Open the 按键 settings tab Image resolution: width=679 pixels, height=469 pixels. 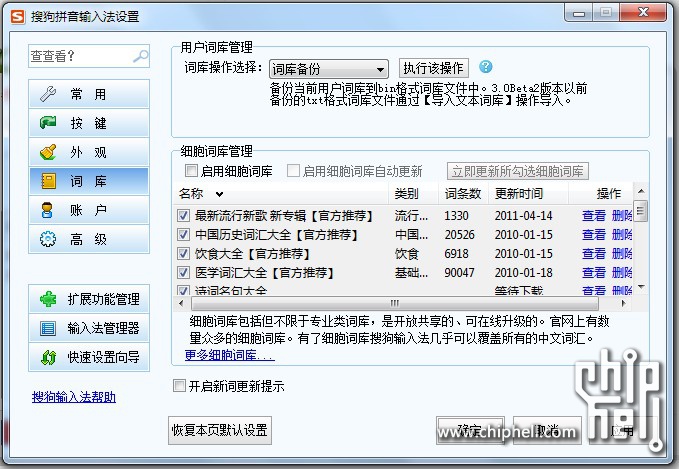89,123
